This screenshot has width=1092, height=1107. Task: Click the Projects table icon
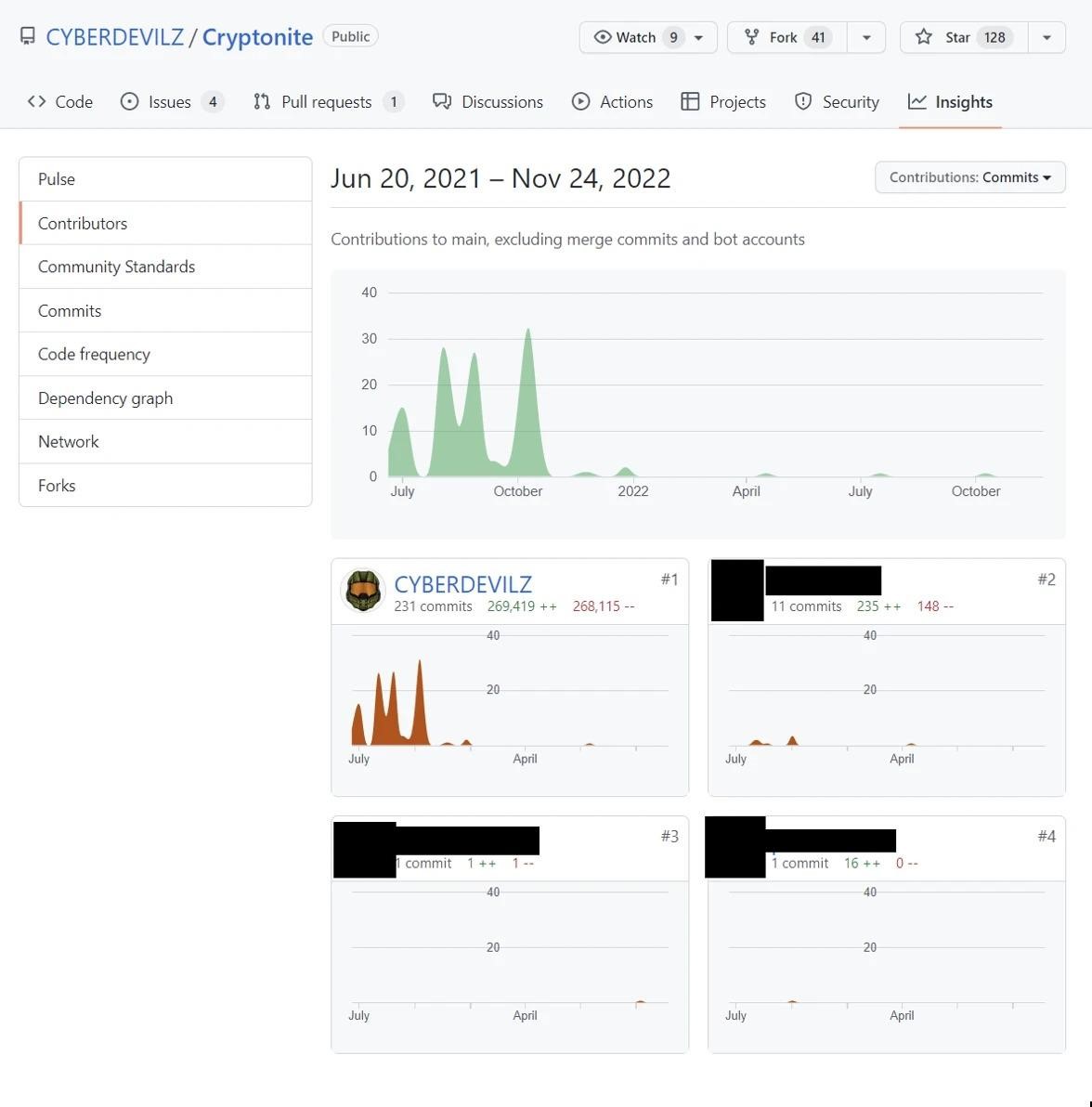tap(690, 101)
